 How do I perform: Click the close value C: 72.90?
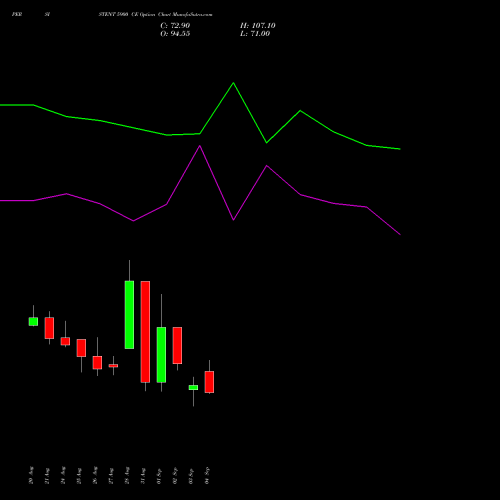point(175,26)
